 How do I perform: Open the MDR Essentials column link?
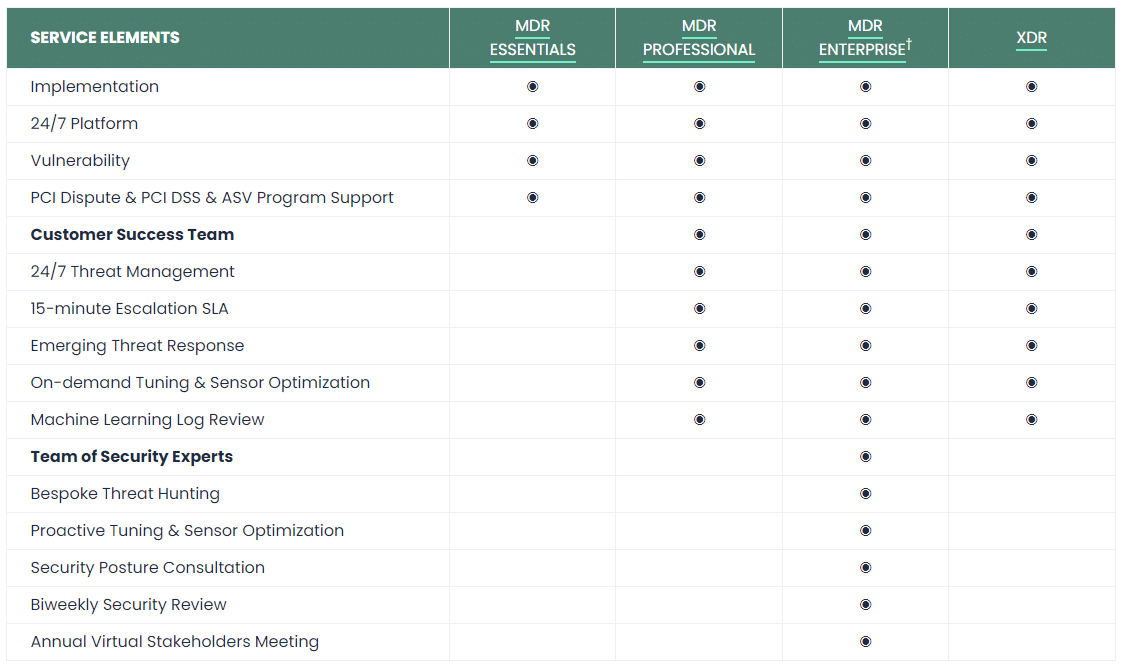tap(532, 38)
